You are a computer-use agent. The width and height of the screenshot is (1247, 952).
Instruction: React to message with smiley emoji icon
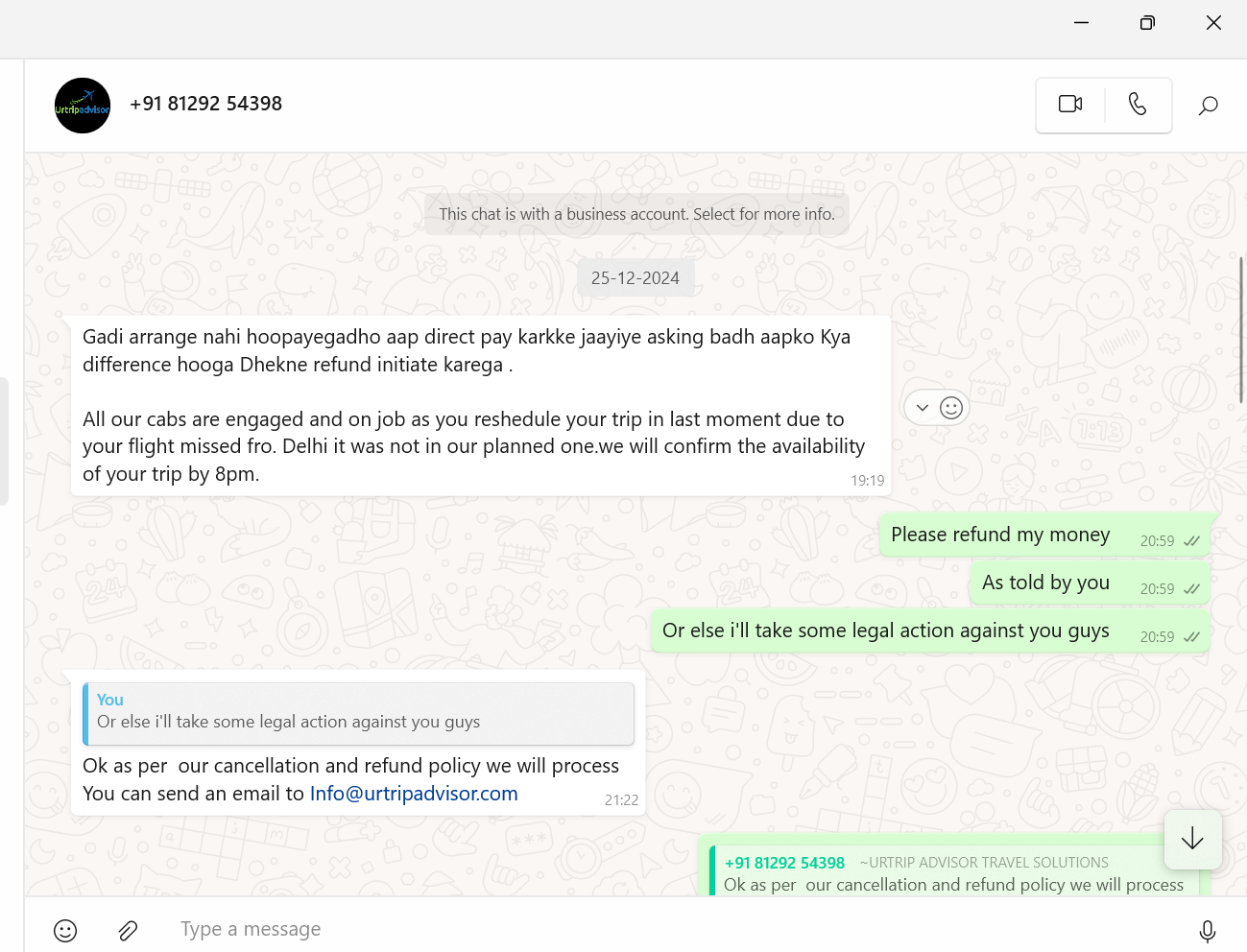click(x=951, y=408)
